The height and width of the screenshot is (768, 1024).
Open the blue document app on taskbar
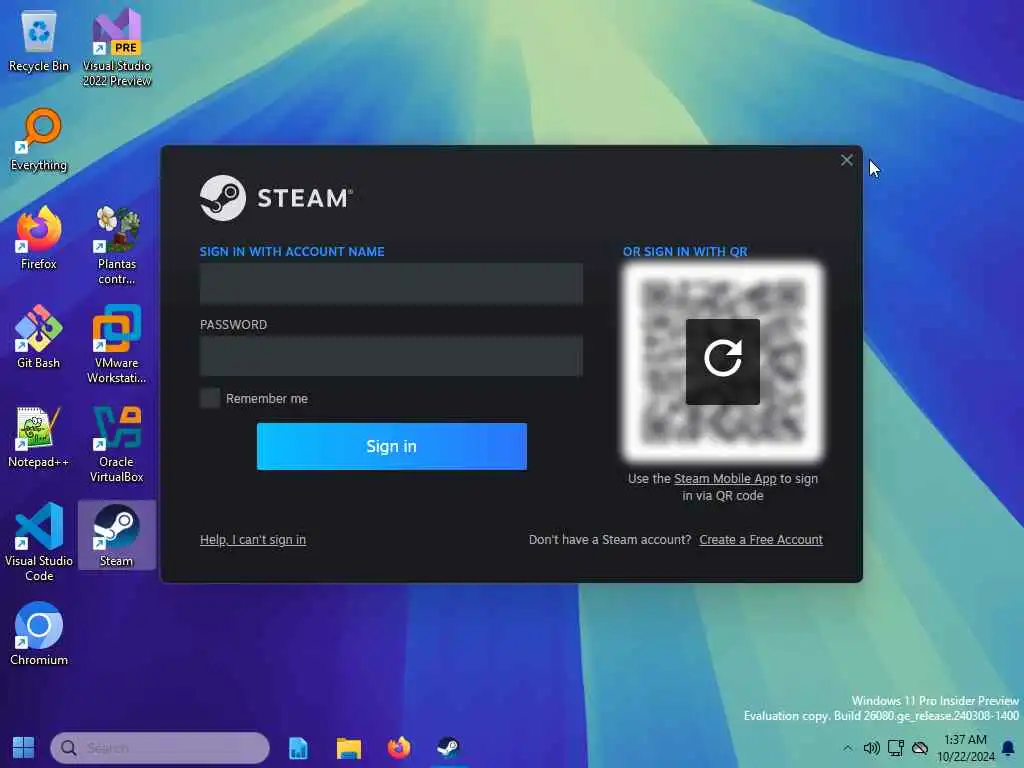[298, 747]
